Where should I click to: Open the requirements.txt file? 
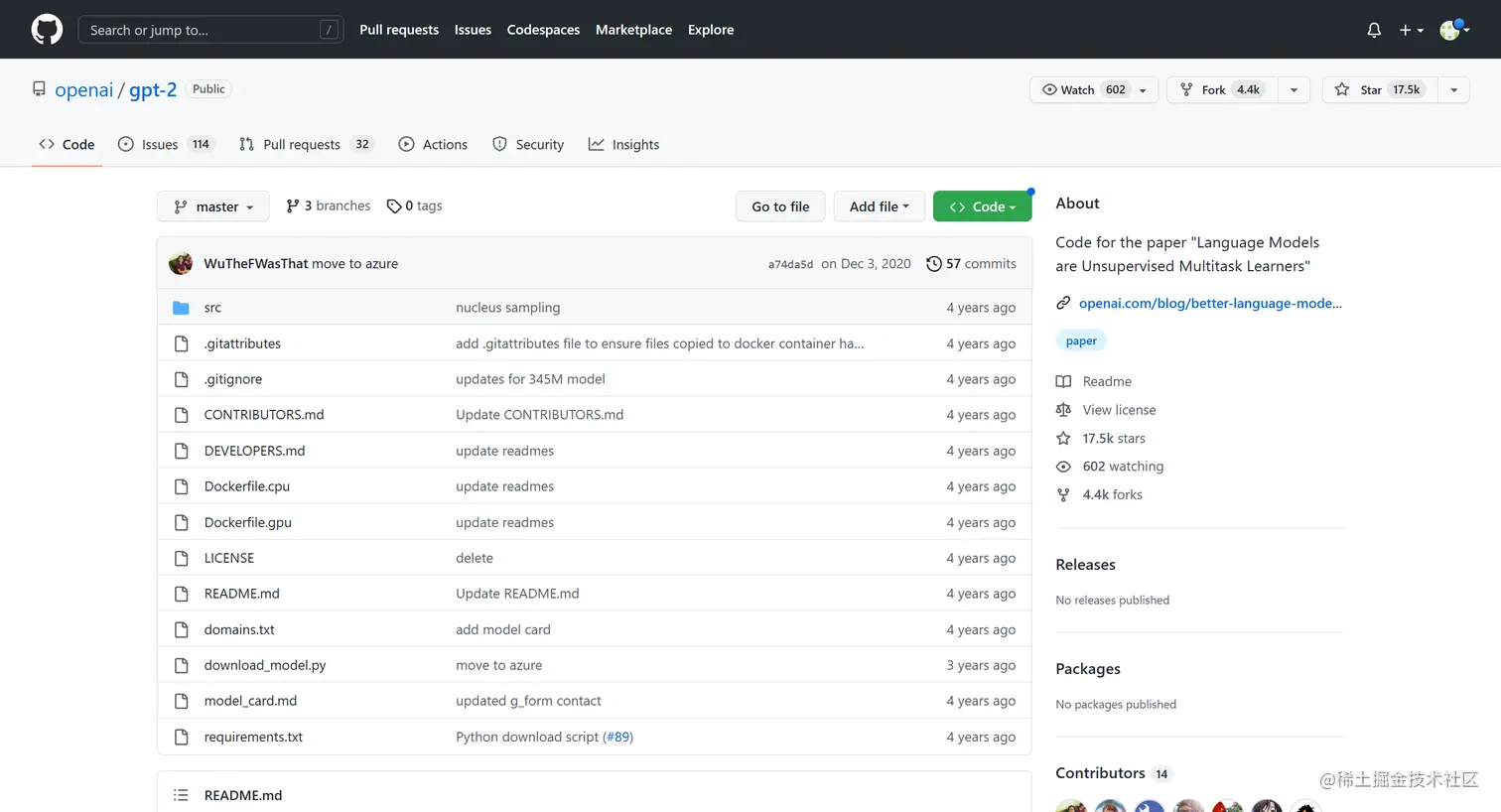pos(253,737)
